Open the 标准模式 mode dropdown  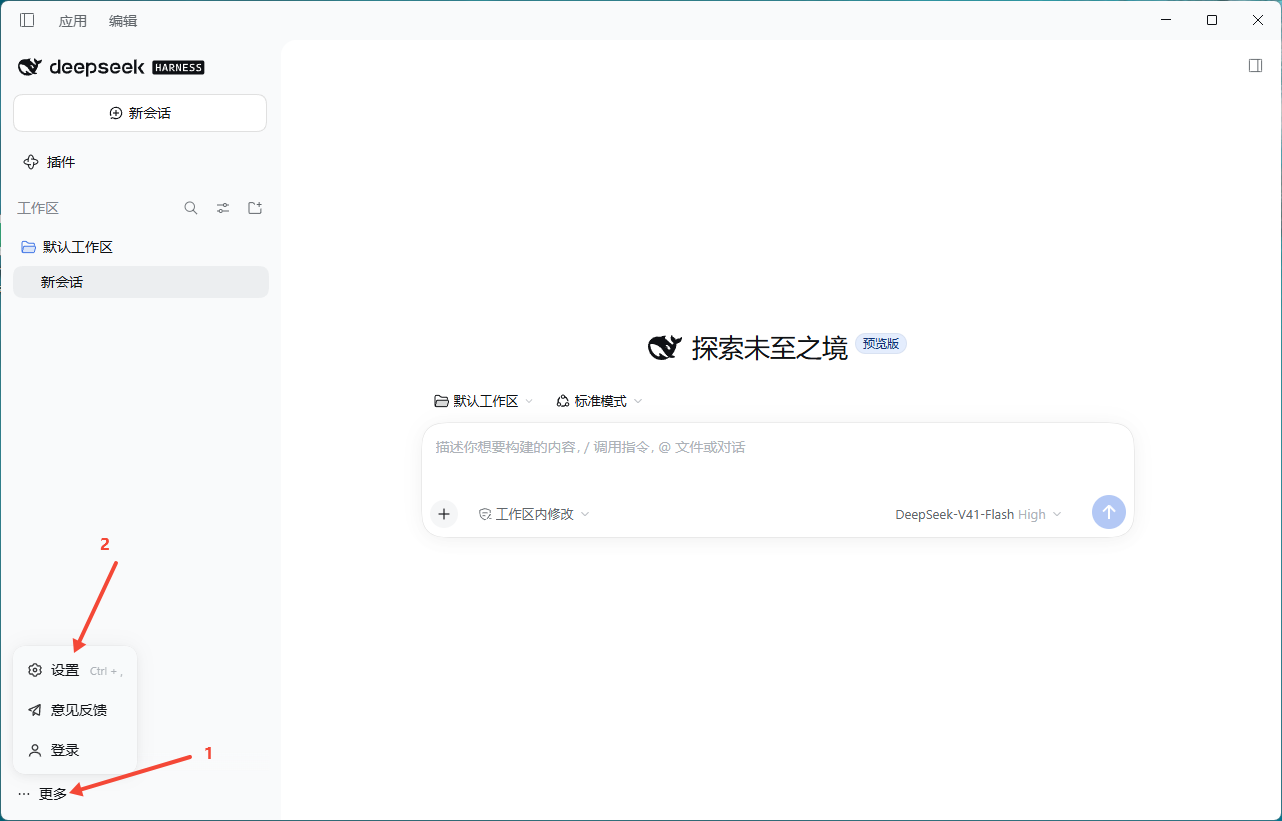[599, 401]
